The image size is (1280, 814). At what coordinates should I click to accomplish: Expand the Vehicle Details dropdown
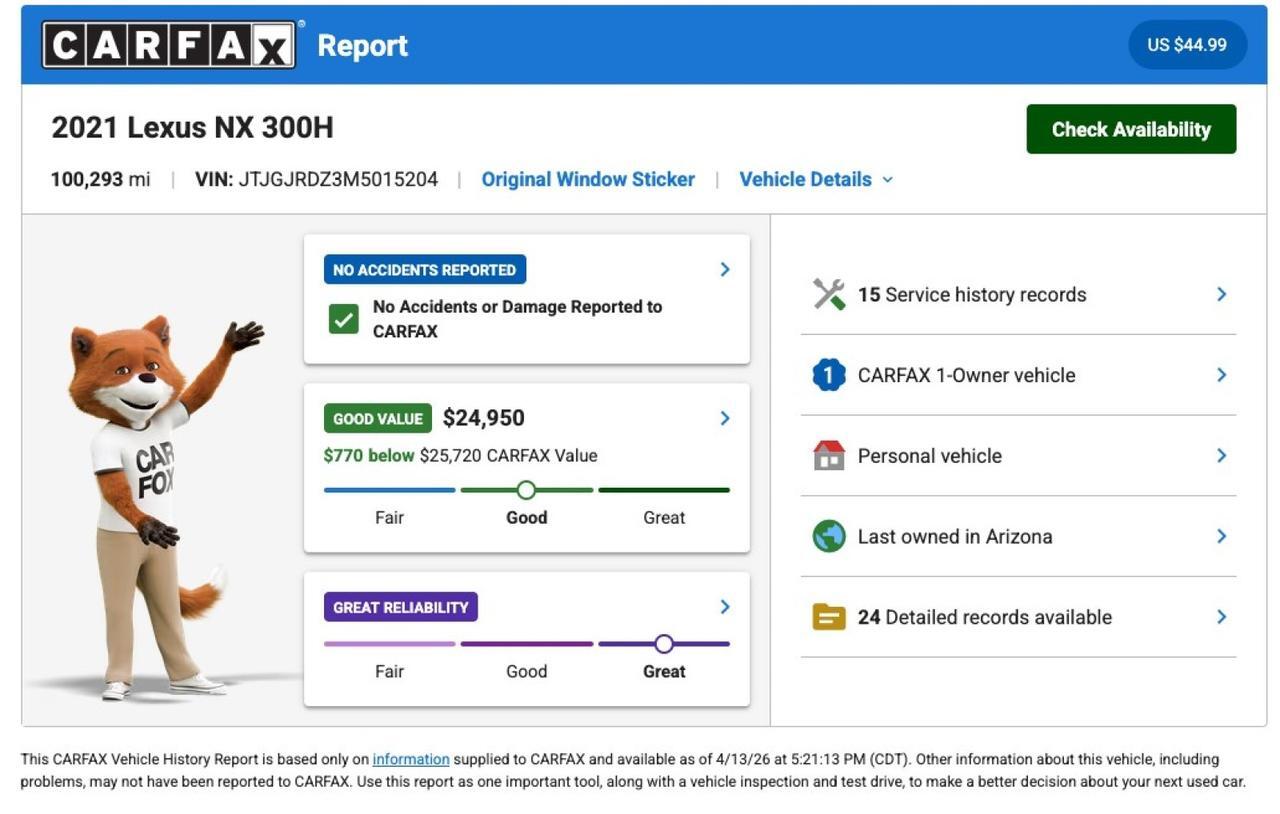tap(814, 178)
